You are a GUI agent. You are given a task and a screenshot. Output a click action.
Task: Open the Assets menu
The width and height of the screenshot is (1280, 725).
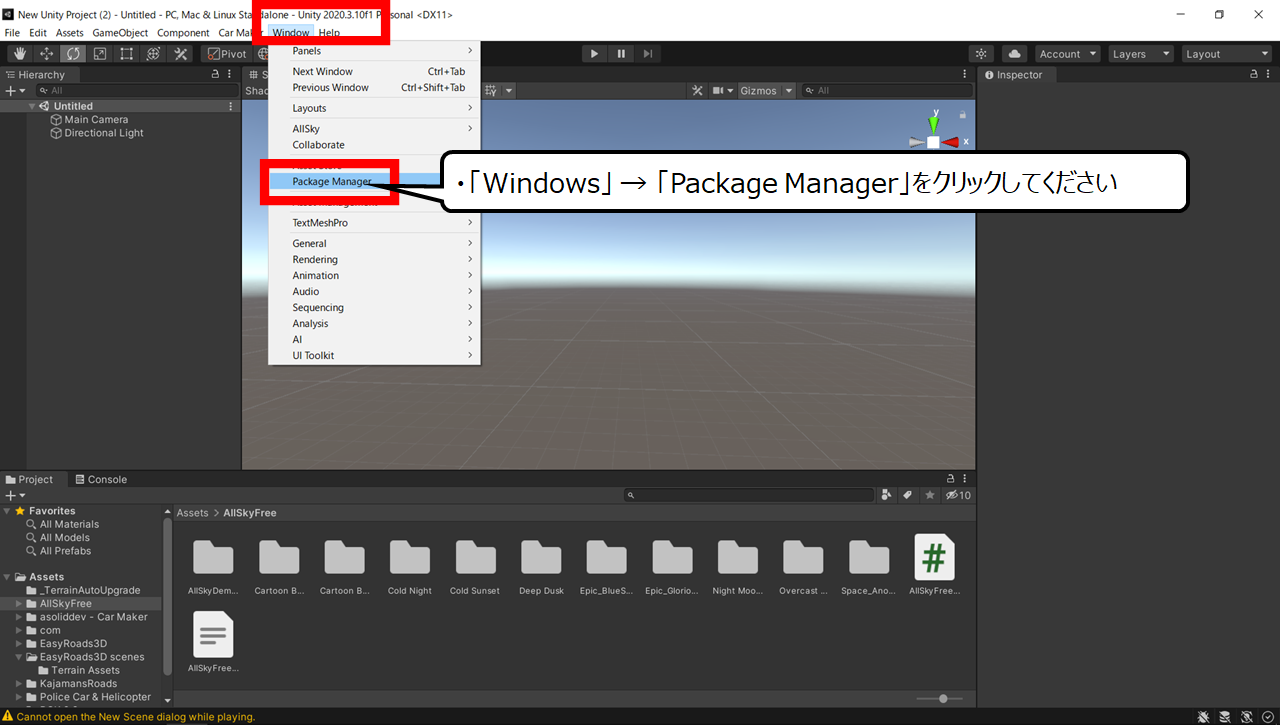pos(70,33)
